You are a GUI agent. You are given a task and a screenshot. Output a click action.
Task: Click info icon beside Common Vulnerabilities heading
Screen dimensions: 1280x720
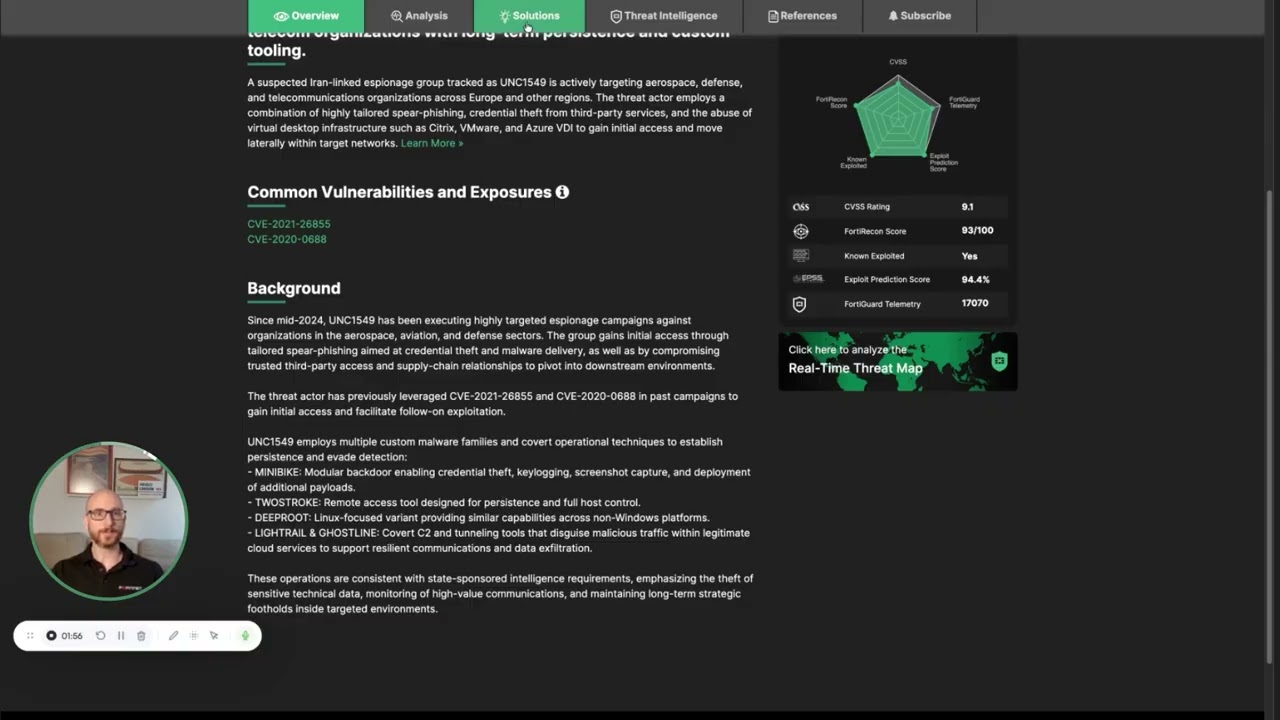562,192
